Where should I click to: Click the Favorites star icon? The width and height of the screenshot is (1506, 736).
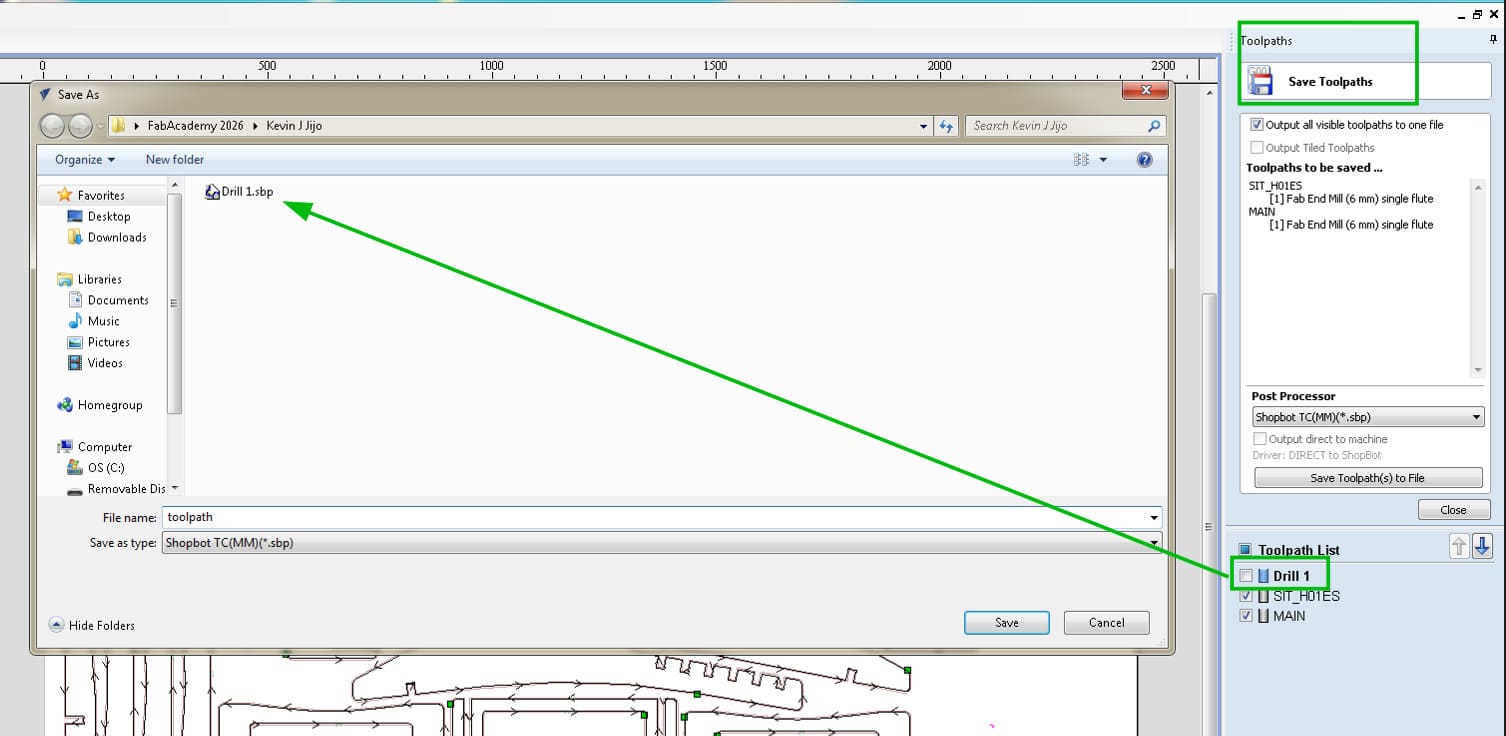point(65,195)
